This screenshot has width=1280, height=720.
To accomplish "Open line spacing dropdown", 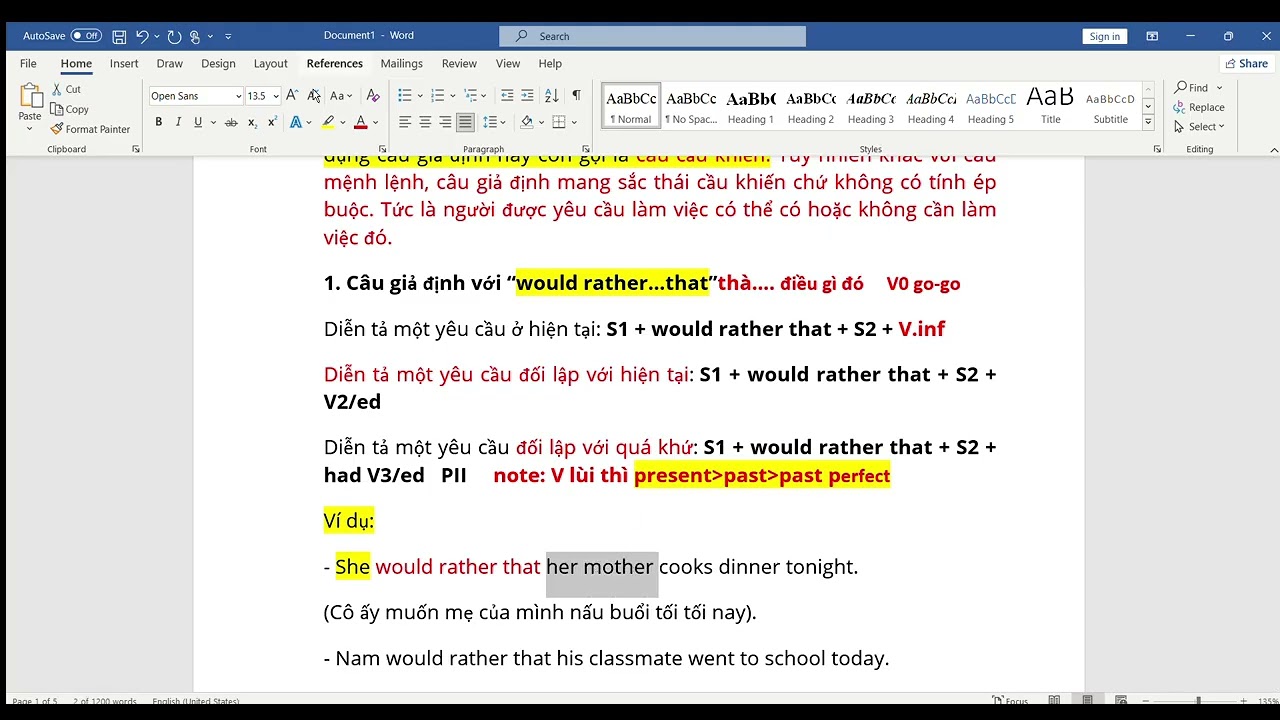I will pyautogui.click(x=491, y=122).
